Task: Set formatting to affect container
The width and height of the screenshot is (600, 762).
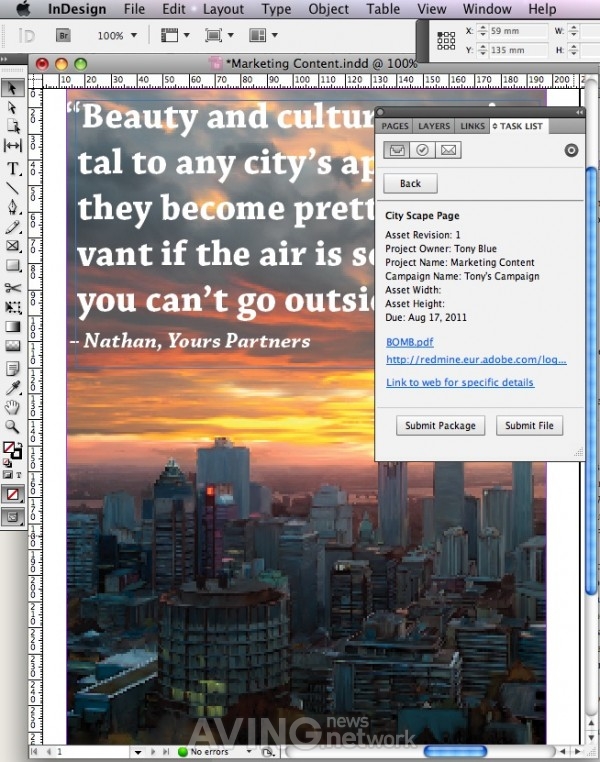Action: [7, 475]
